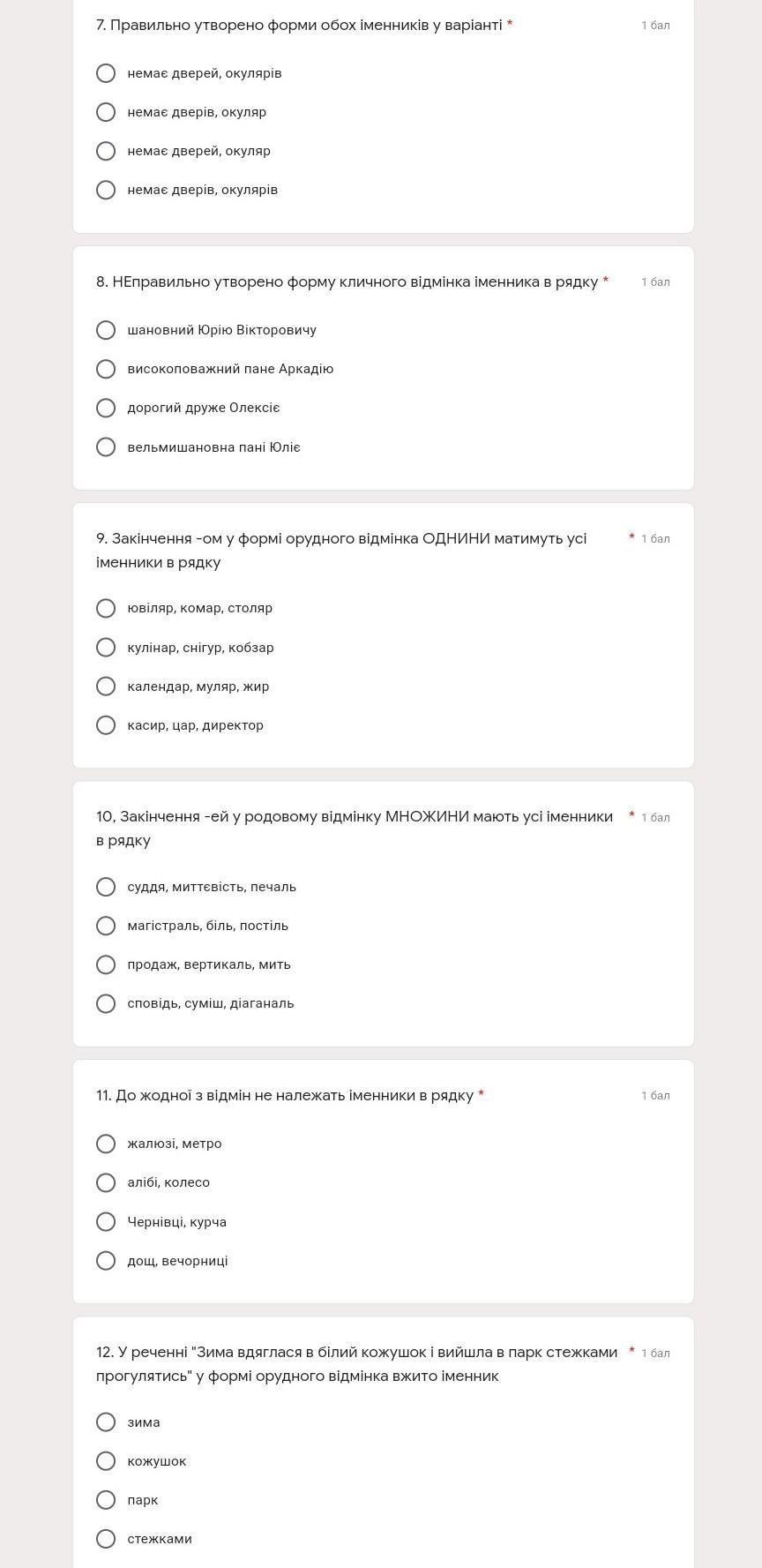The height and width of the screenshot is (1568, 762).
Task: Pick answer "немає дверей, окуляр"
Action: click(106, 151)
